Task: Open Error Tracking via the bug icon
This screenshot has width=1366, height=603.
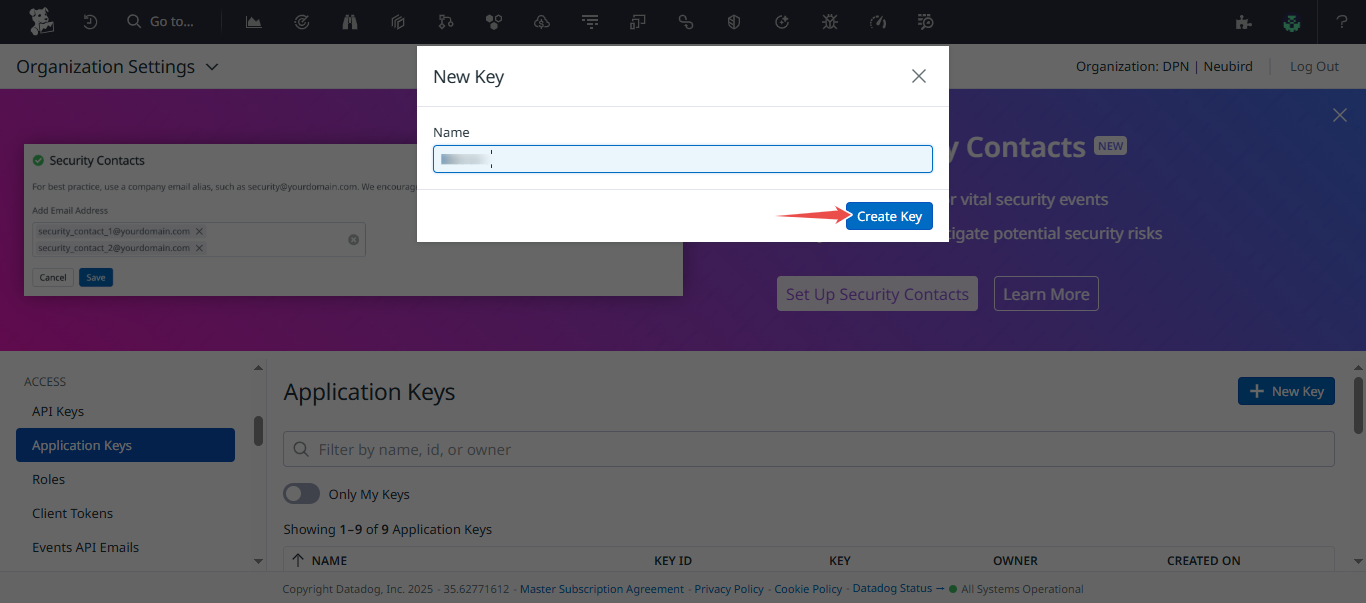Action: click(x=829, y=21)
